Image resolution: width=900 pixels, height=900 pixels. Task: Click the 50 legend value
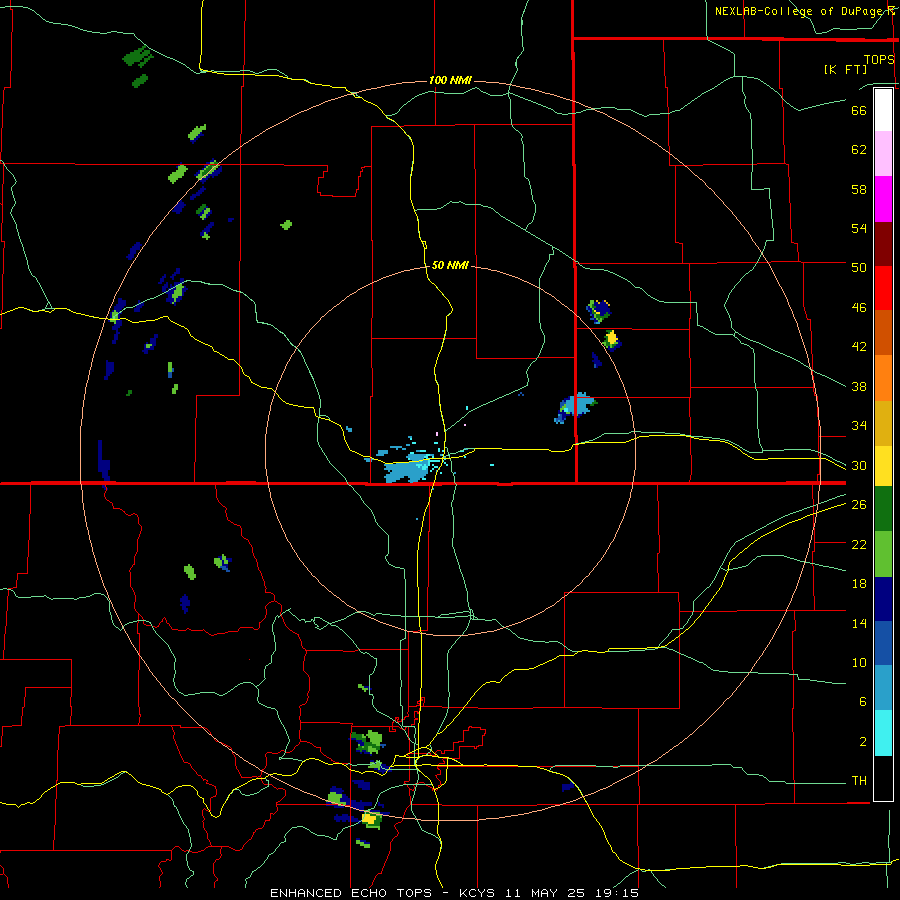coord(859,268)
